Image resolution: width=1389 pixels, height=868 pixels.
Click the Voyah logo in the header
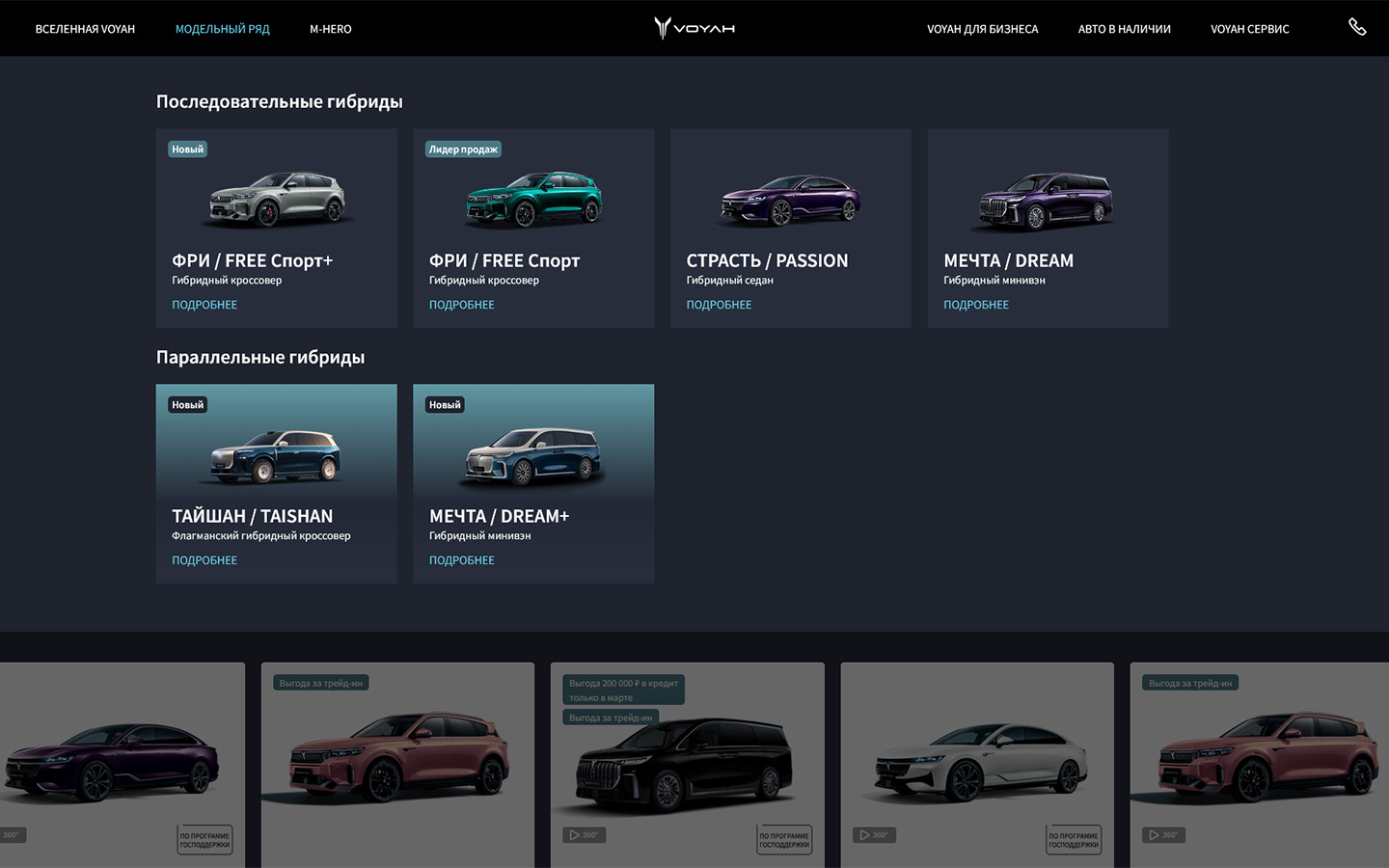[694, 28]
